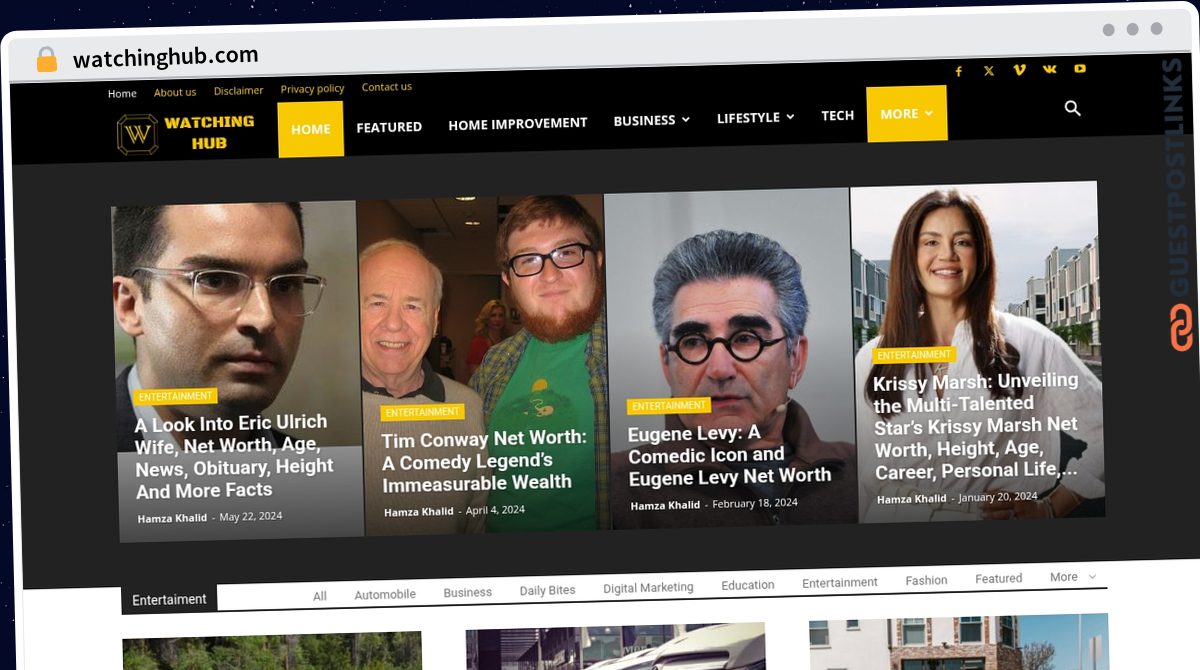Click the April 4, 2024 date text
This screenshot has width=1200, height=670.
pos(495,510)
